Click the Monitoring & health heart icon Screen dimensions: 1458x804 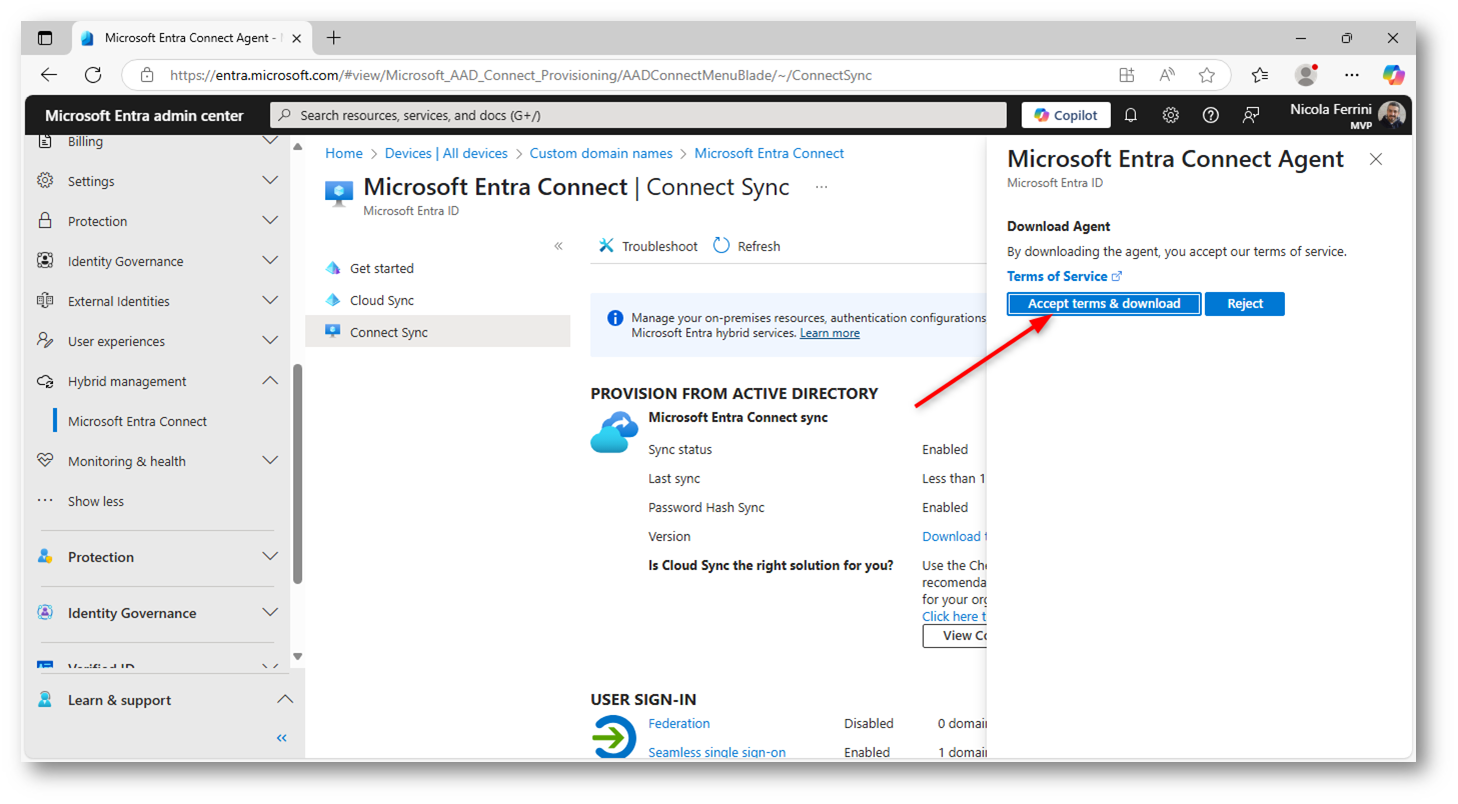(45, 461)
